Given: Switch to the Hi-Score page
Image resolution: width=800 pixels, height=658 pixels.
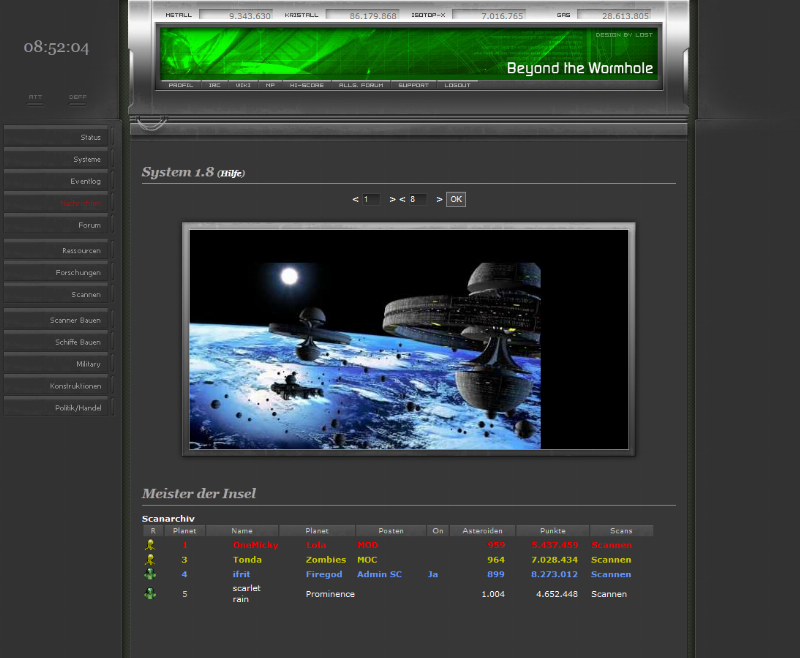Looking at the screenshot, I should (307, 85).
